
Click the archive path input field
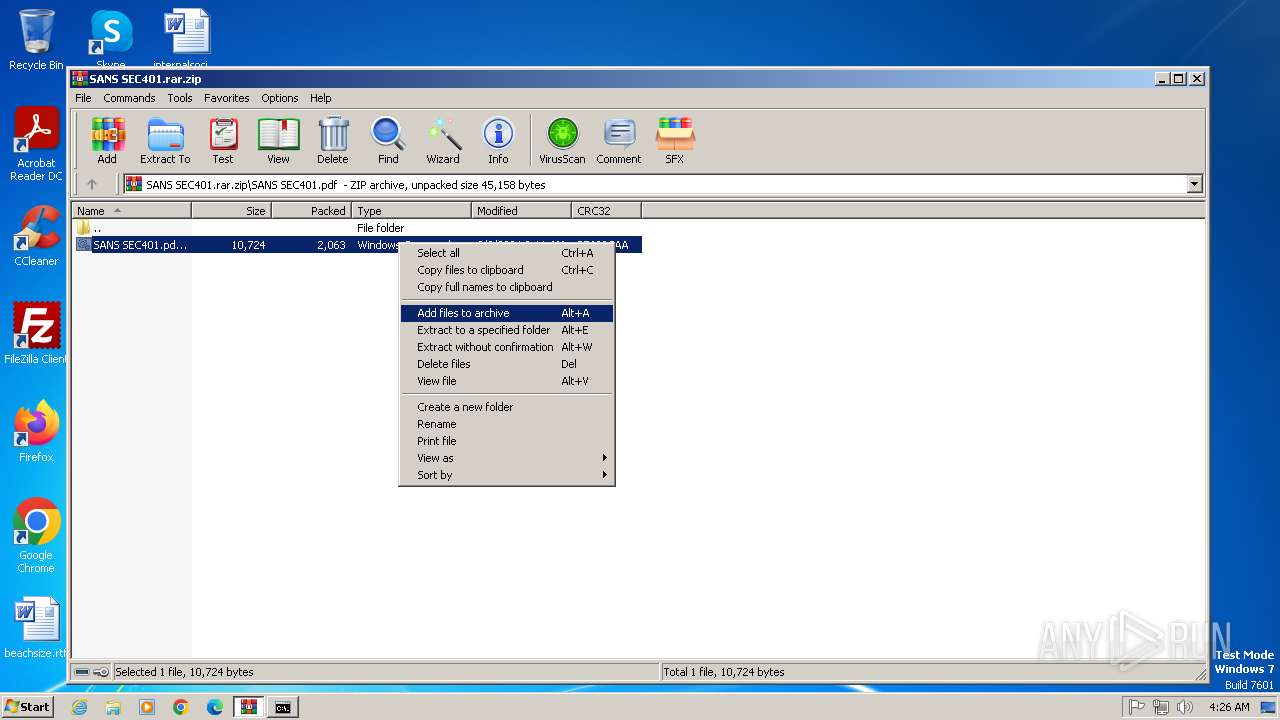pyautogui.click(x=655, y=184)
